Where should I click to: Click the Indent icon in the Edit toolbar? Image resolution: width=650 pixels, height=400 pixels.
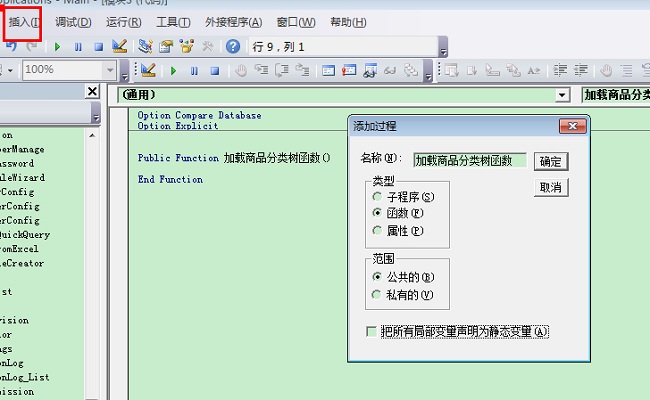[560, 70]
